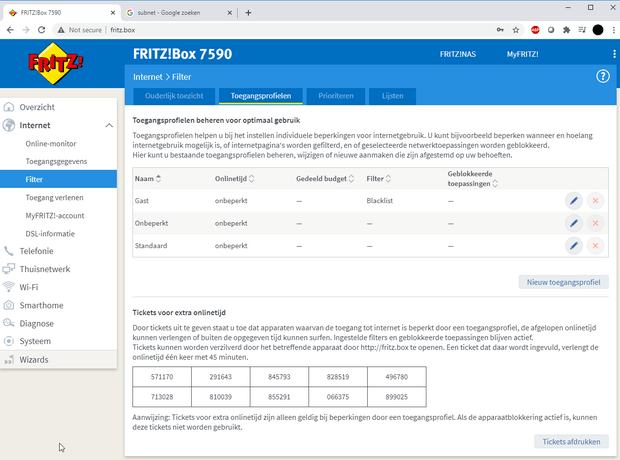
Task: Sort by Geblokkeerde toepassingen
Action: tap(473, 179)
